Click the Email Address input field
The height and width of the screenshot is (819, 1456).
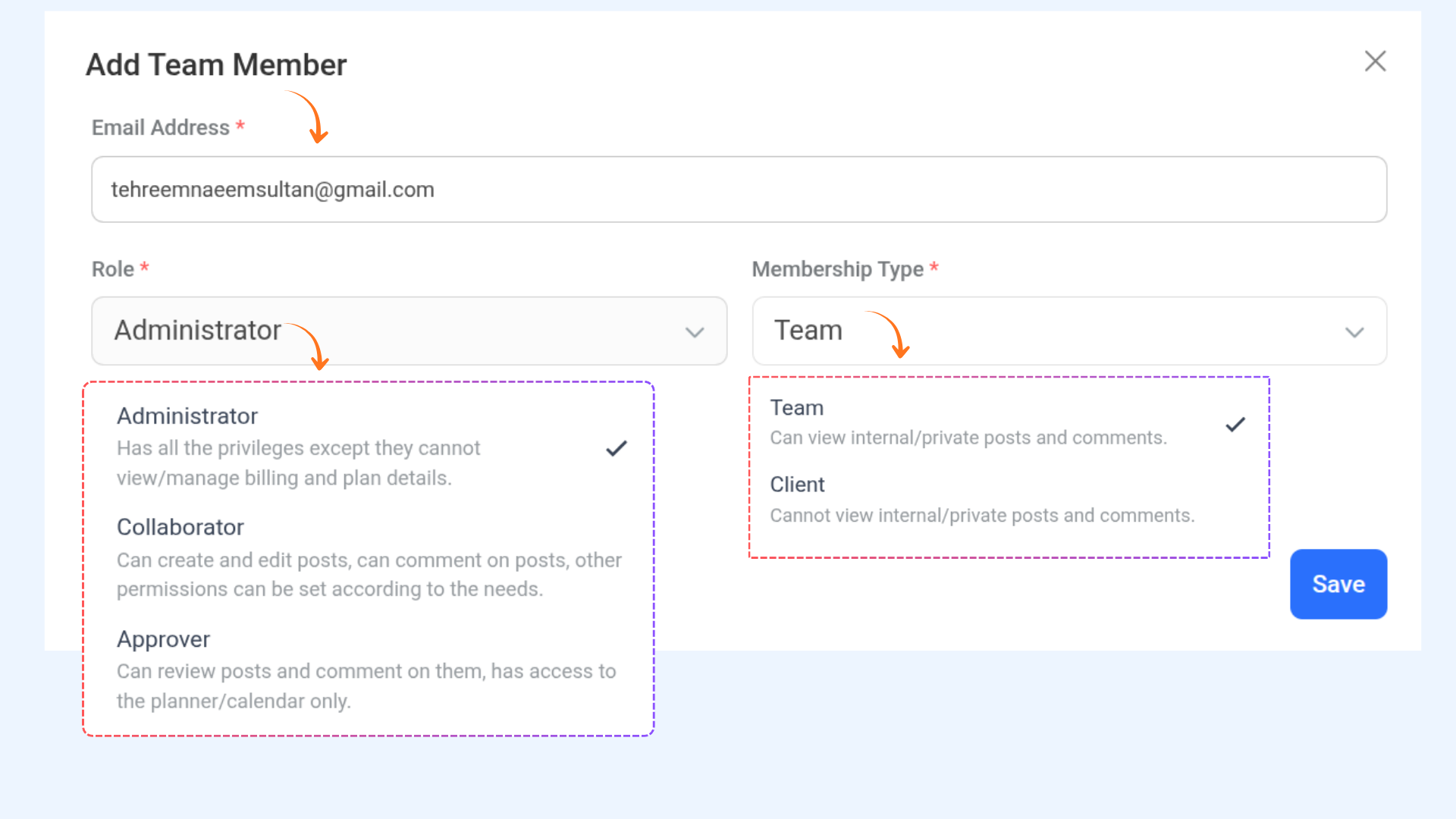(x=739, y=190)
